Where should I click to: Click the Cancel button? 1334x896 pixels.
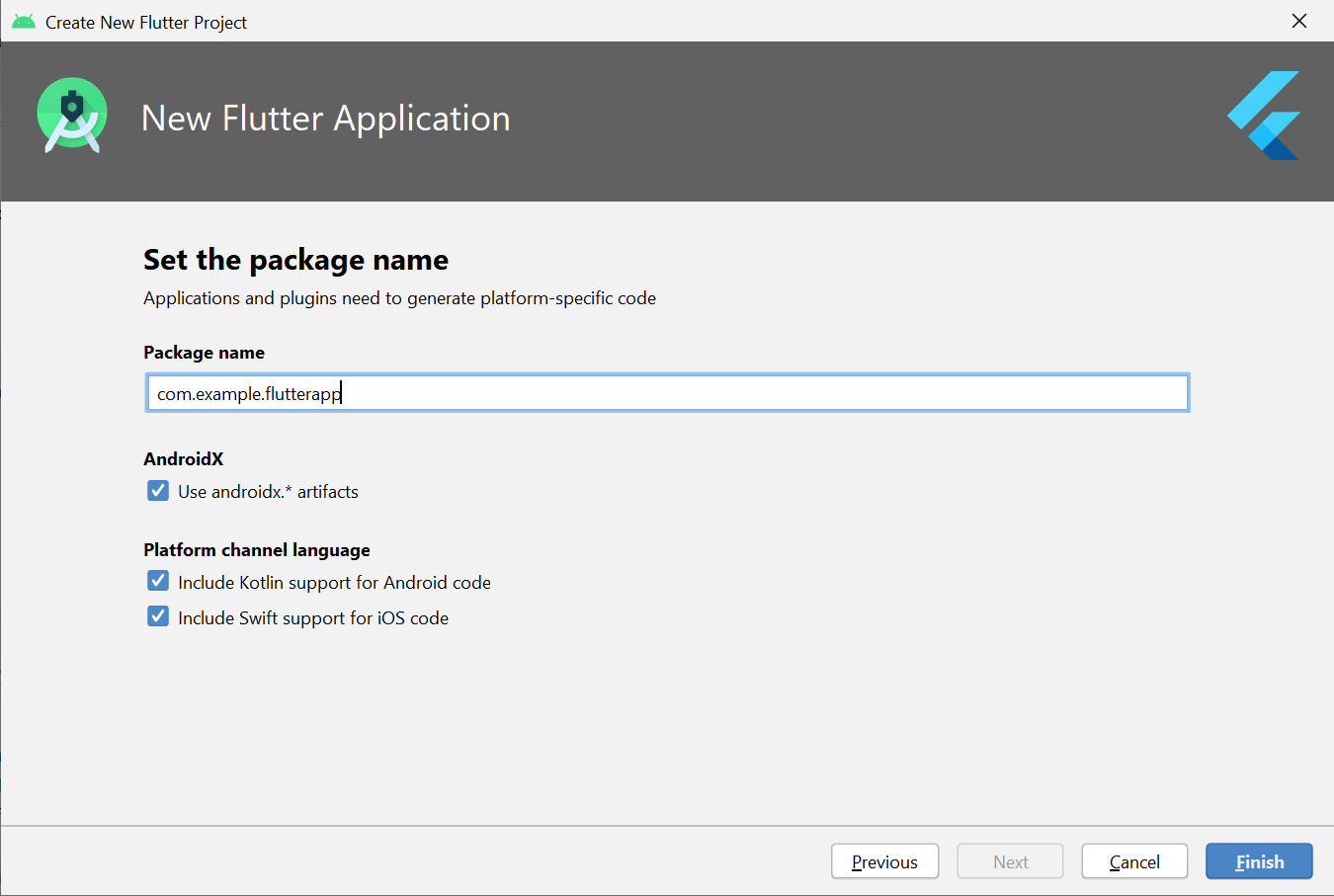pos(1134,860)
